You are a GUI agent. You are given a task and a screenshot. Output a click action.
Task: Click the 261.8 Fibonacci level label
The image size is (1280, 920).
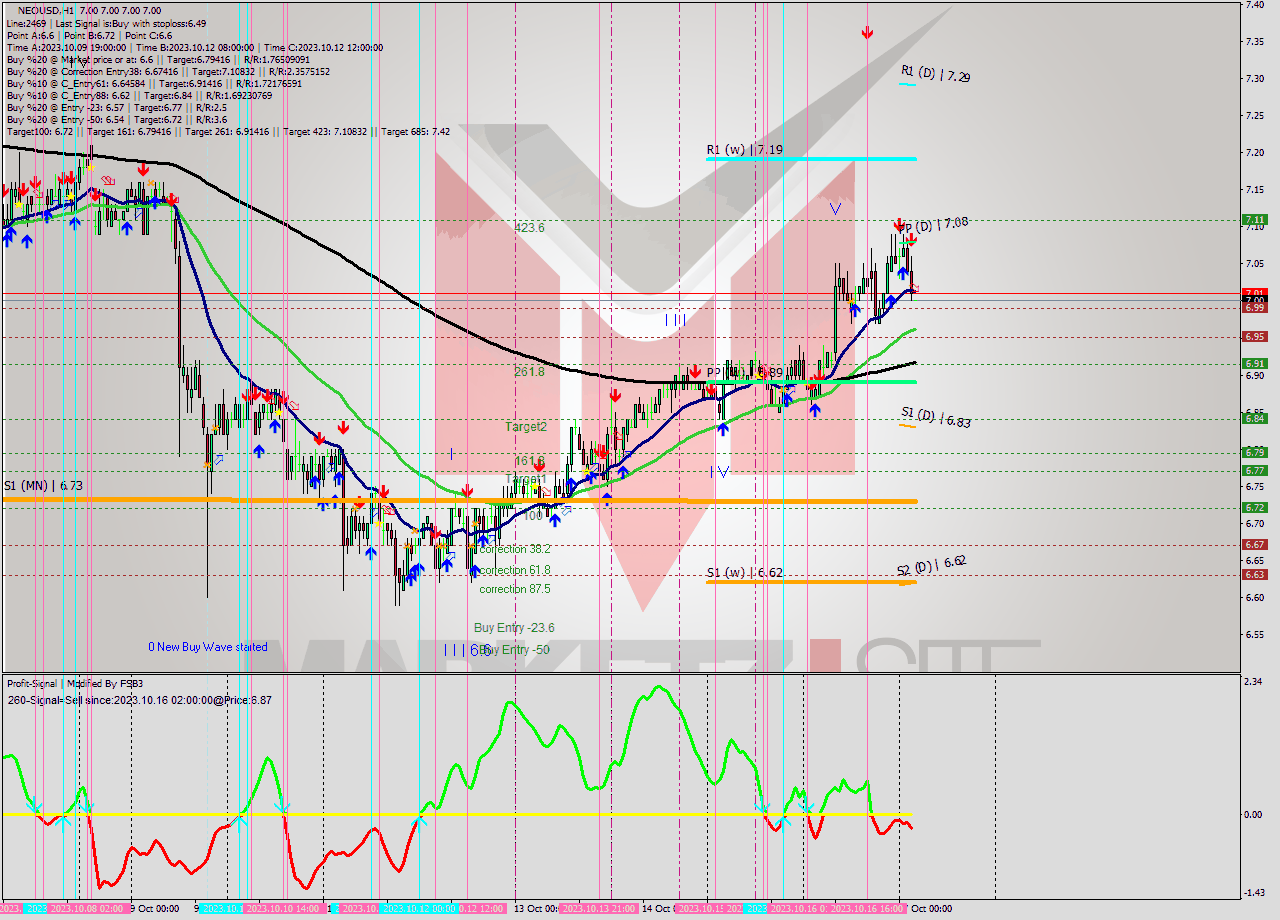pos(529,371)
